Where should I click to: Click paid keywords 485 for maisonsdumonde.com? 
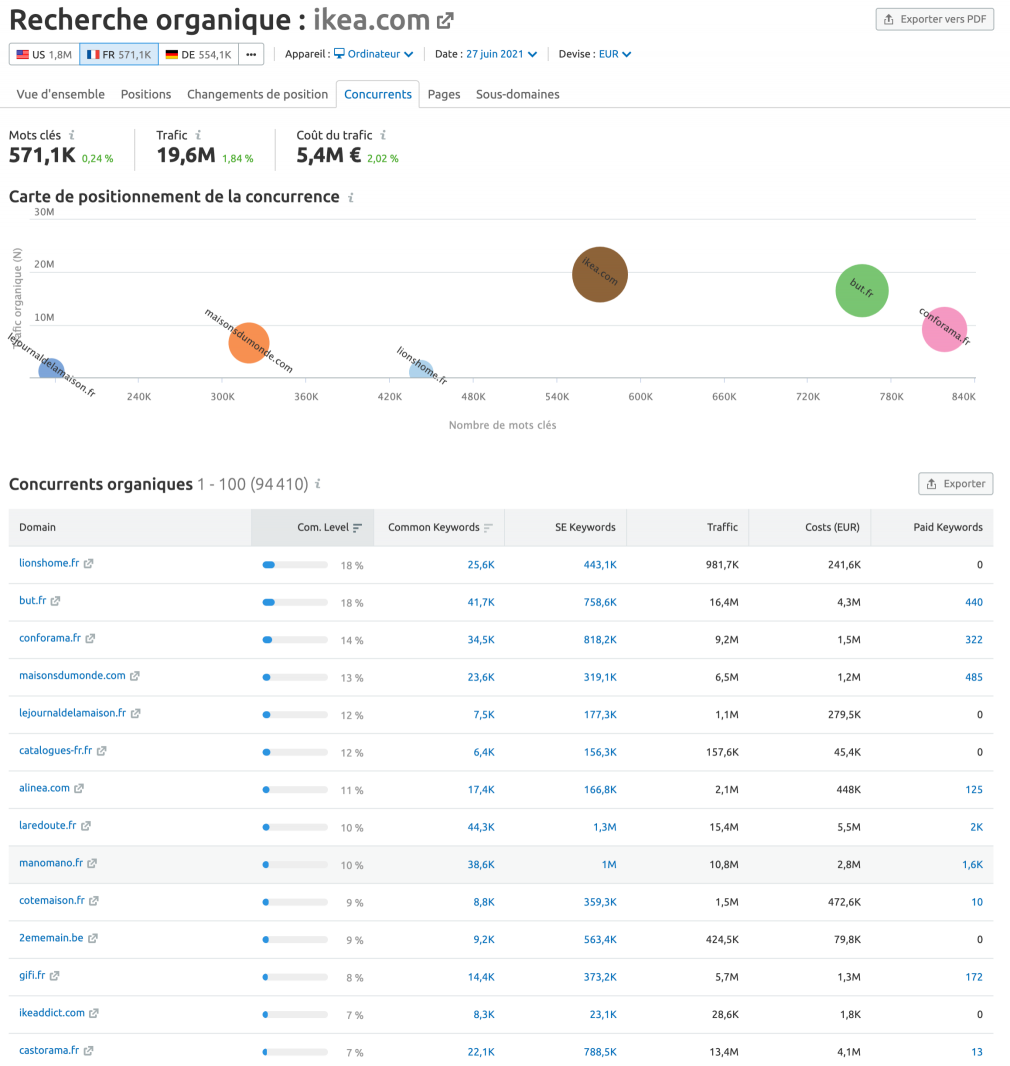pos(974,677)
